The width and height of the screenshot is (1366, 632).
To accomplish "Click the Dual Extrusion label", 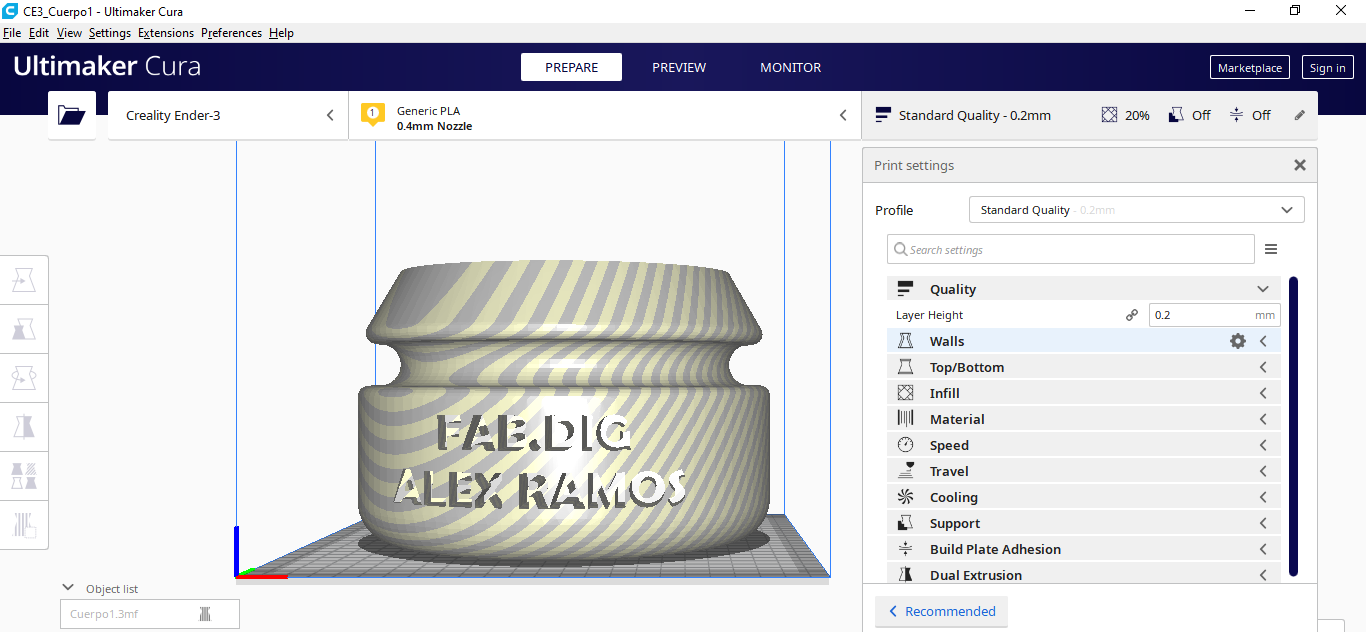I will [976, 575].
